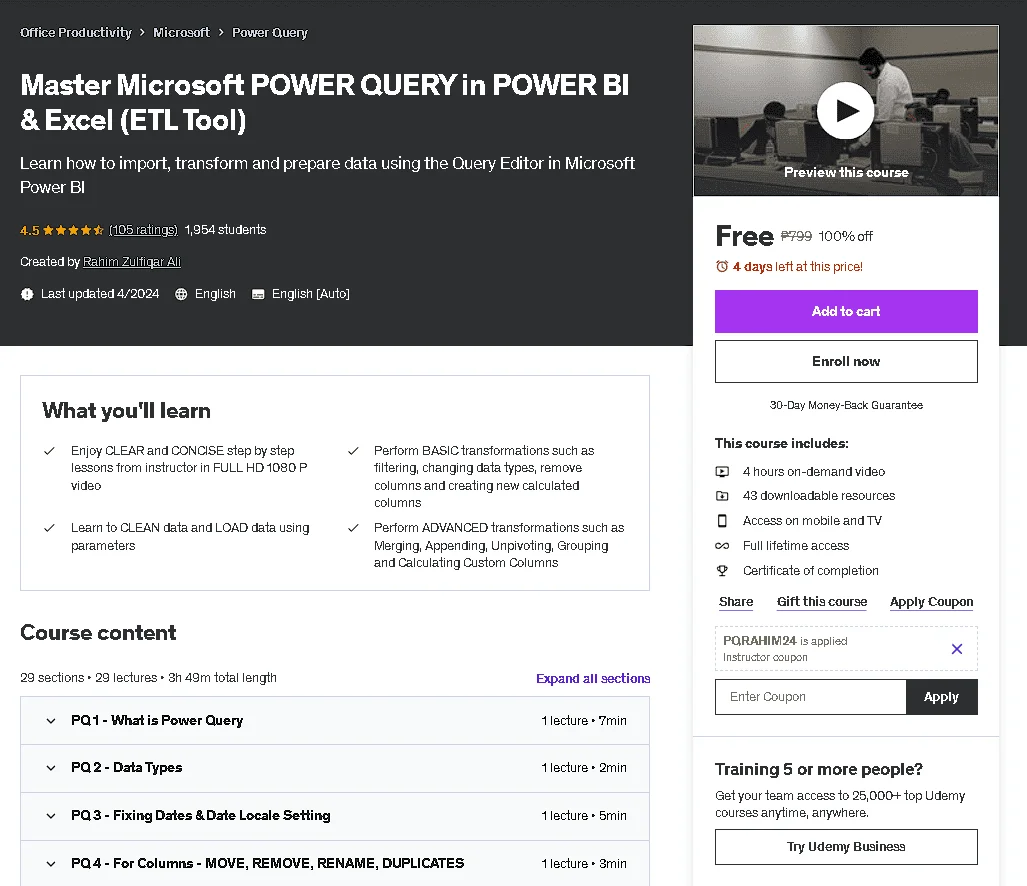
Task: Click the Add to cart button
Action: click(x=846, y=311)
